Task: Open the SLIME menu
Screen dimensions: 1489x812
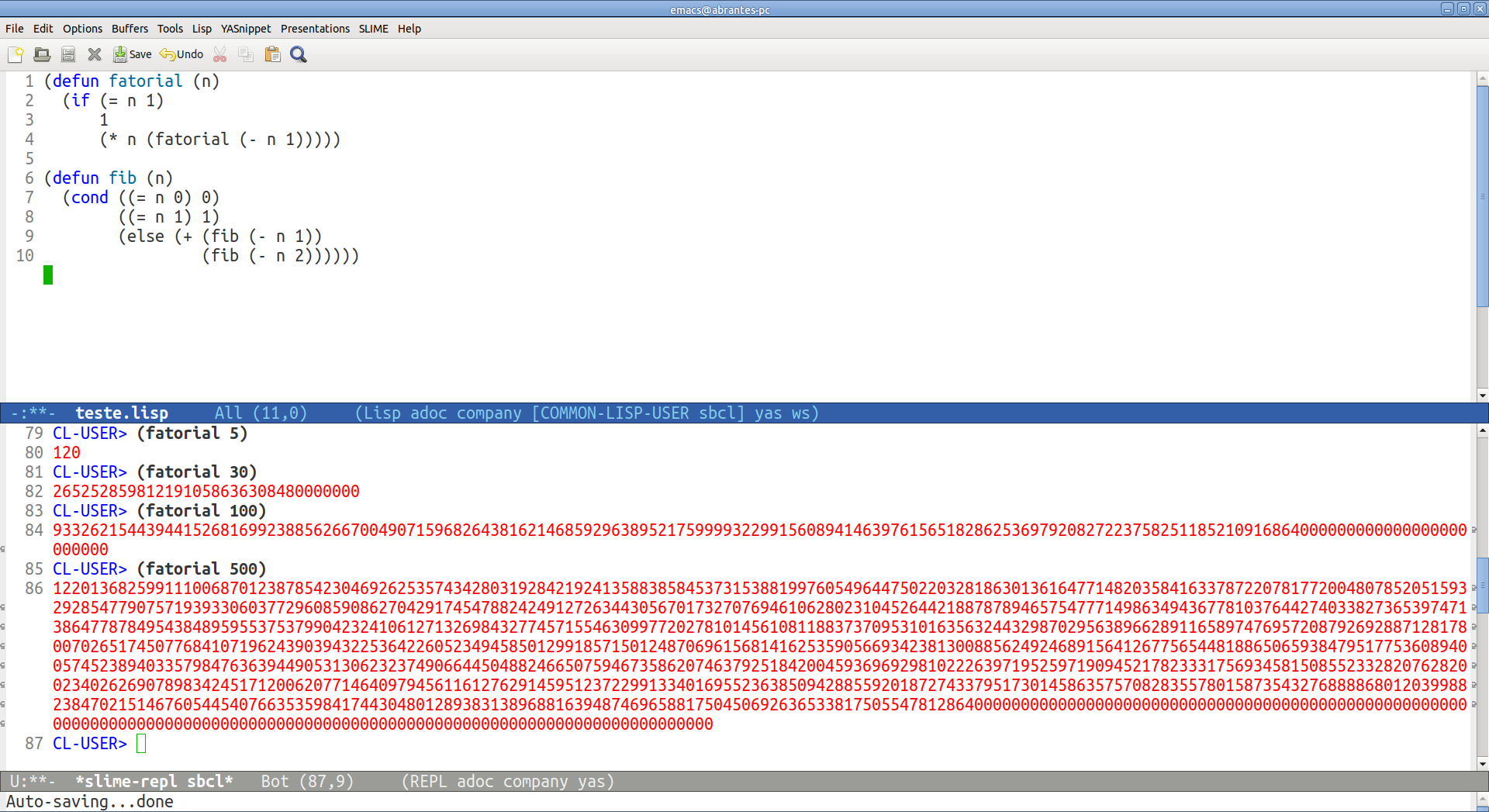Action: click(x=373, y=29)
